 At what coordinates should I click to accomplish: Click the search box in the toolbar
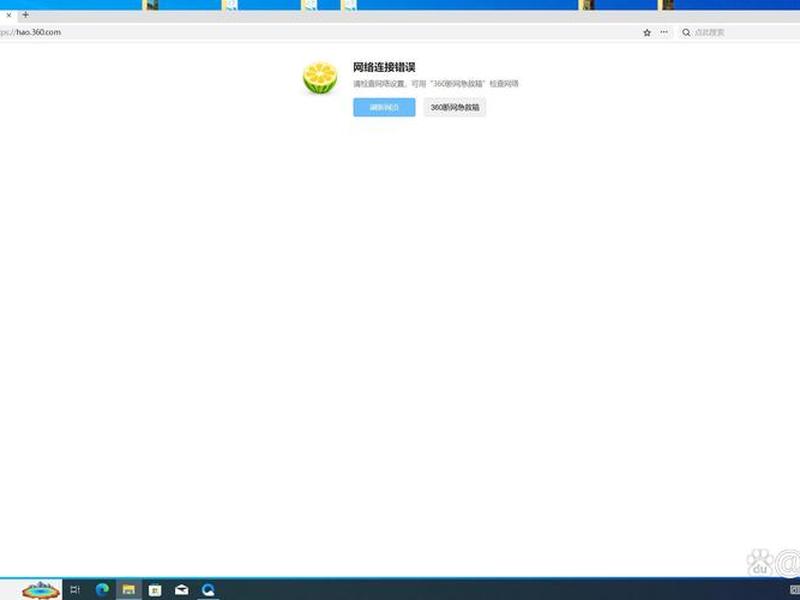pyautogui.click(x=740, y=32)
